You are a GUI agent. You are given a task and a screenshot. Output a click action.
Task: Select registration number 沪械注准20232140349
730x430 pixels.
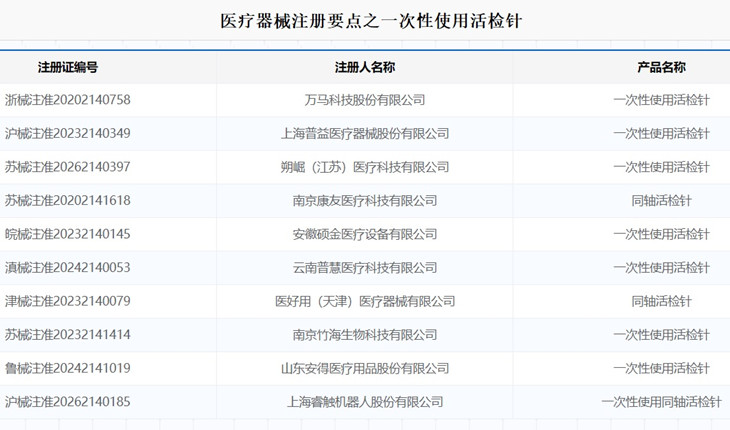(68, 133)
